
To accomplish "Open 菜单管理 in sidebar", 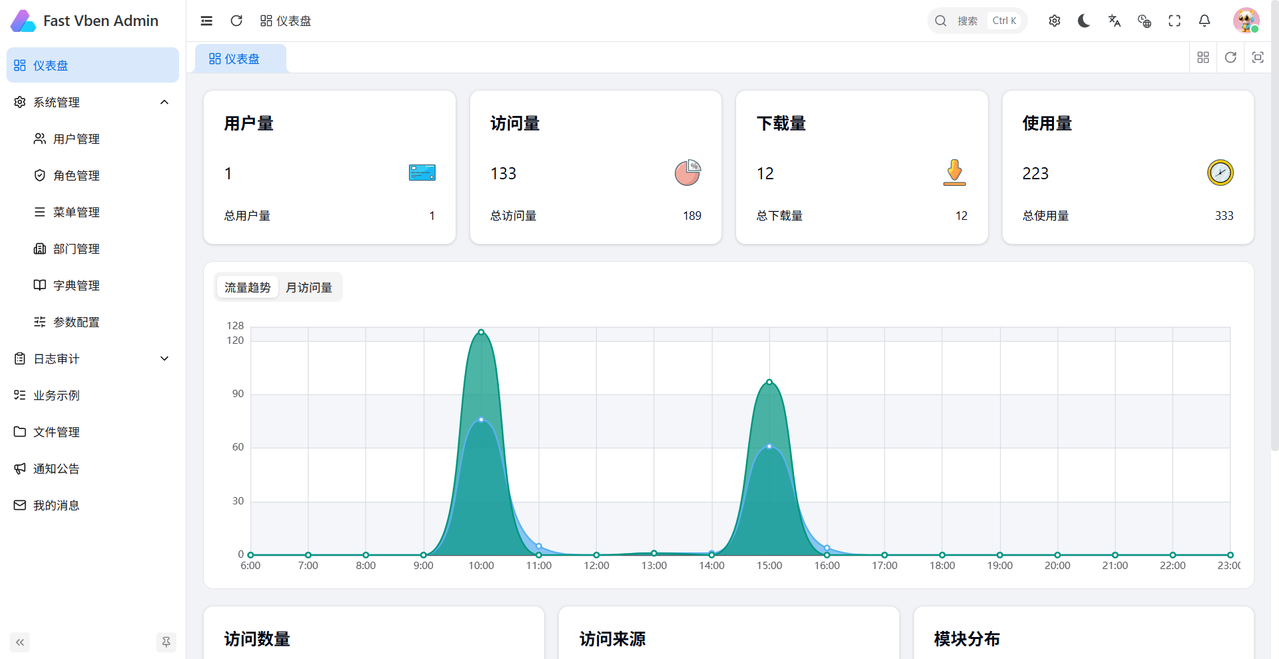I will tap(93, 212).
